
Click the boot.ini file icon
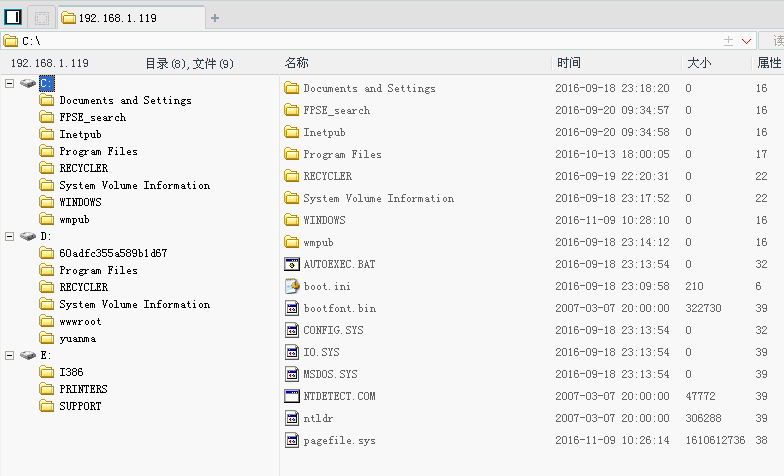(292, 286)
